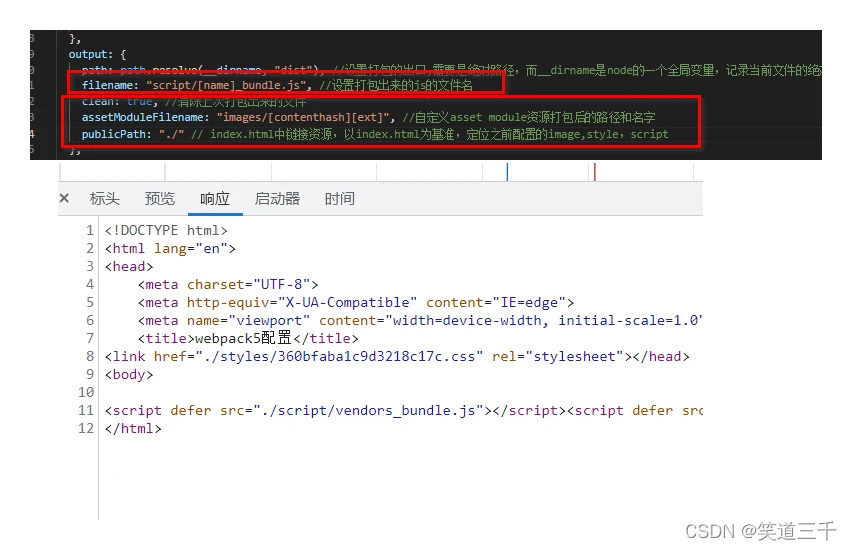The height and width of the screenshot is (550, 852).
Task: Click the stylesheet link href line
Action: 397,357
